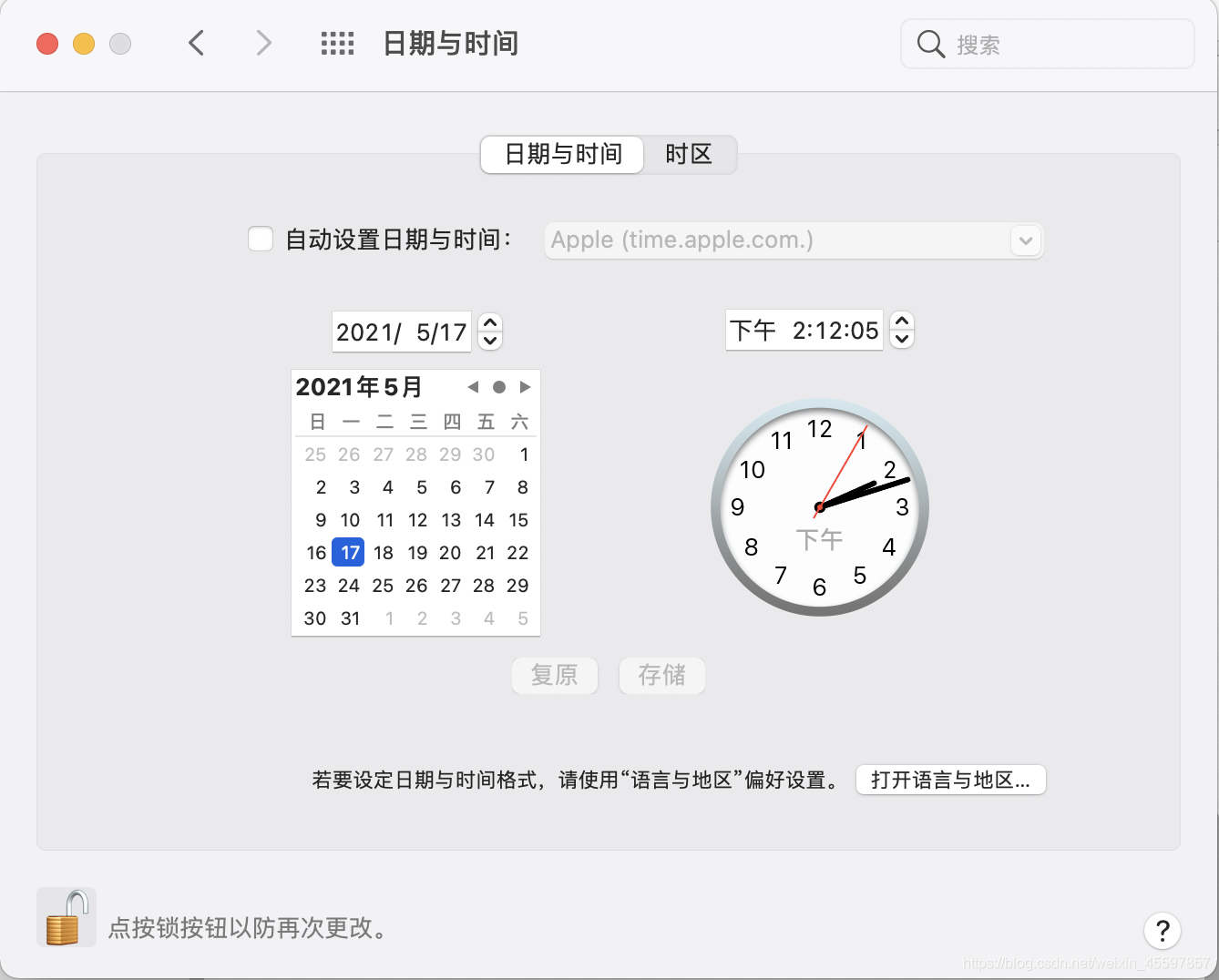Screen dimensions: 1219x980
Task: Select May 27 in calendar
Action: (451, 586)
